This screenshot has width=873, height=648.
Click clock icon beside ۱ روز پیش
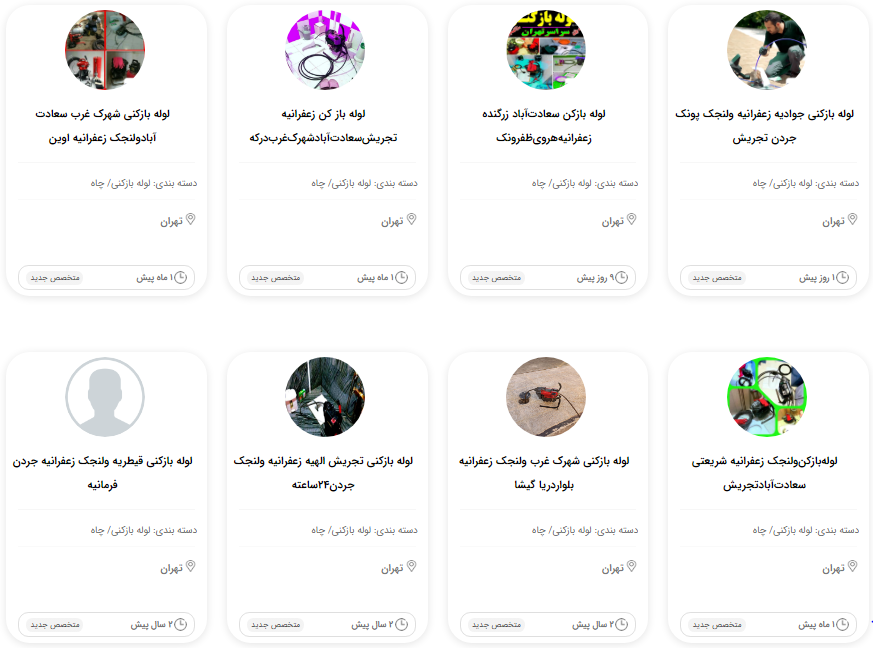842,277
